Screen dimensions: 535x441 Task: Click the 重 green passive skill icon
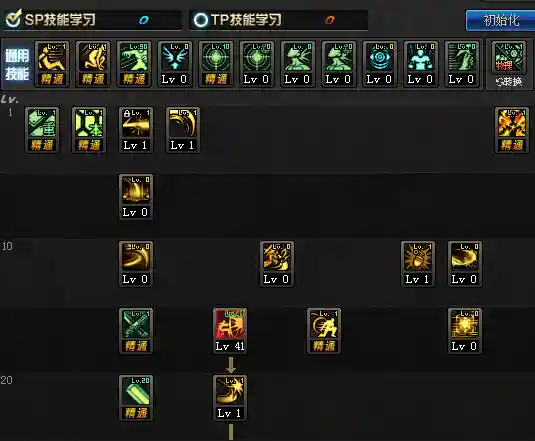pyautogui.click(x=42, y=130)
